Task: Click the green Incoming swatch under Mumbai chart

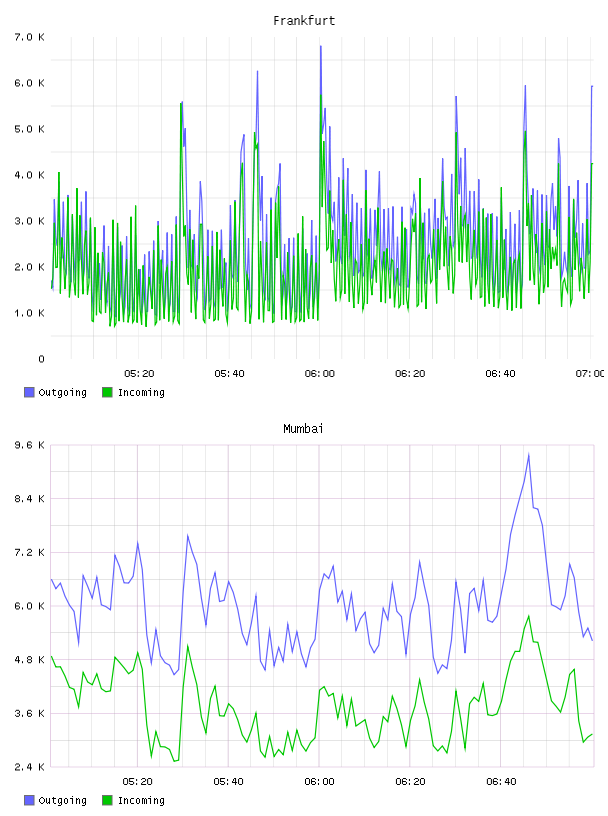Action: pos(107,800)
